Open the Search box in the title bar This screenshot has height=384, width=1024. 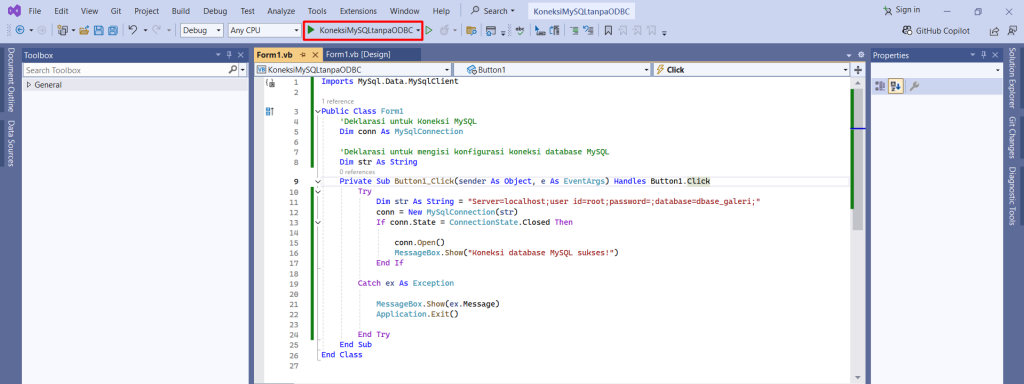(x=493, y=11)
